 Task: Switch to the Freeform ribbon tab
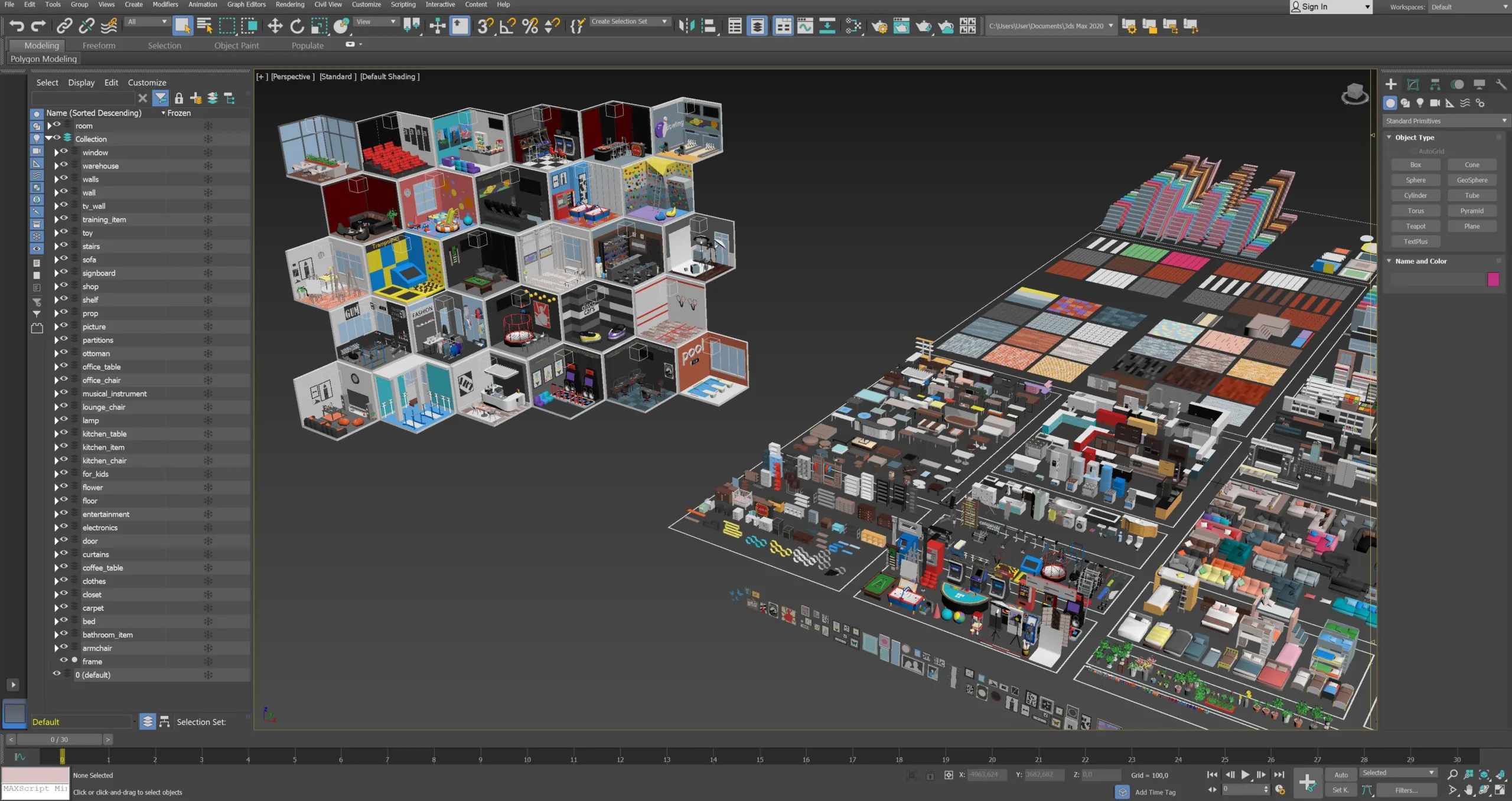click(99, 45)
